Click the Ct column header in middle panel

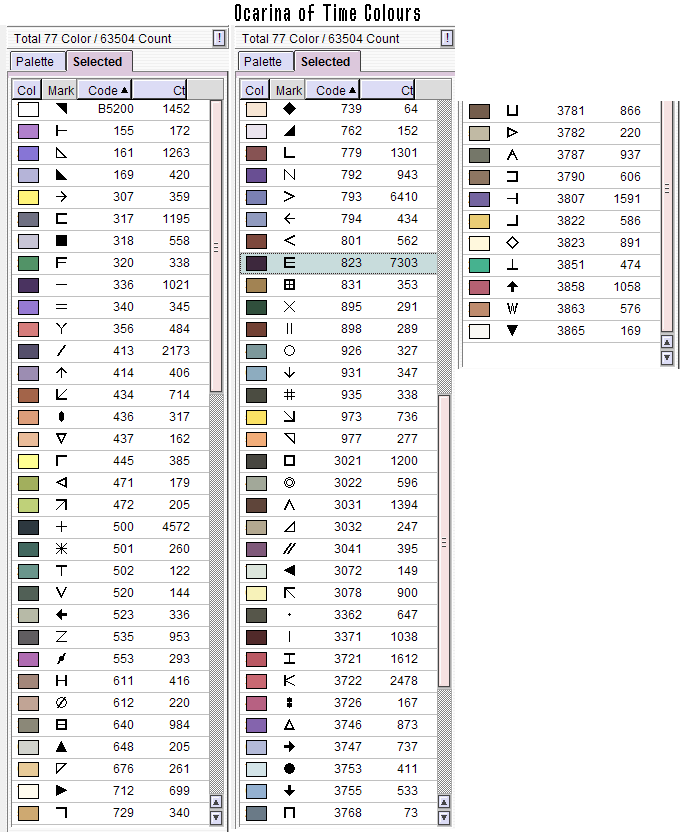pos(387,90)
